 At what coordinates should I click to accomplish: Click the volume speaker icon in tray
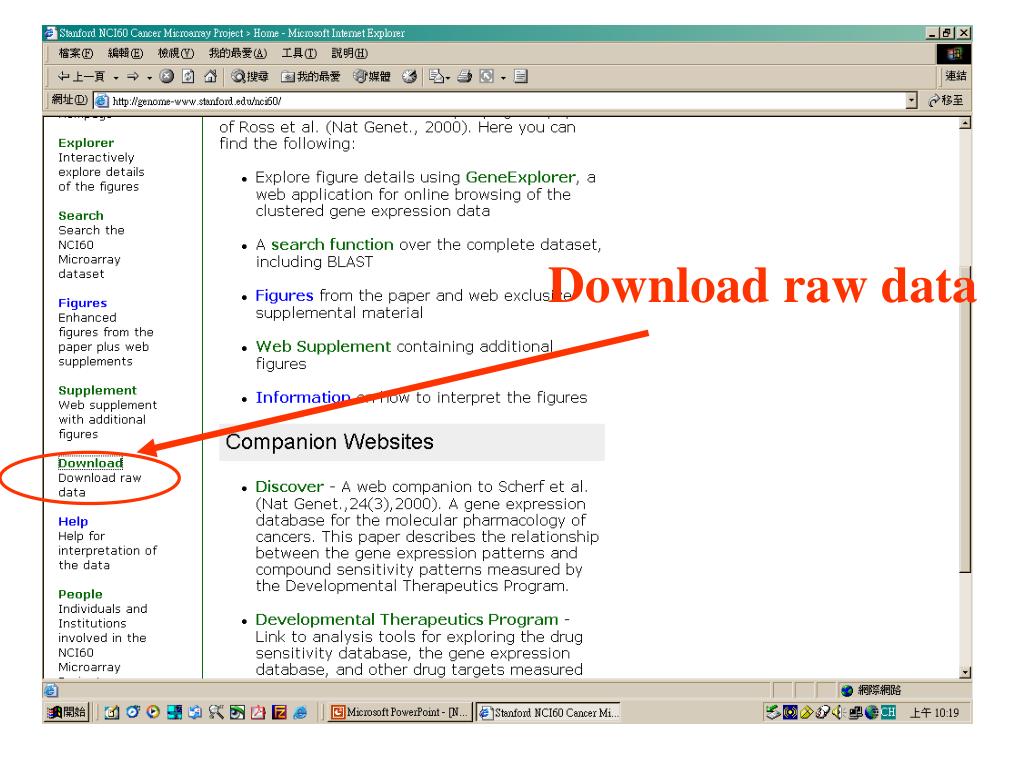(837, 712)
